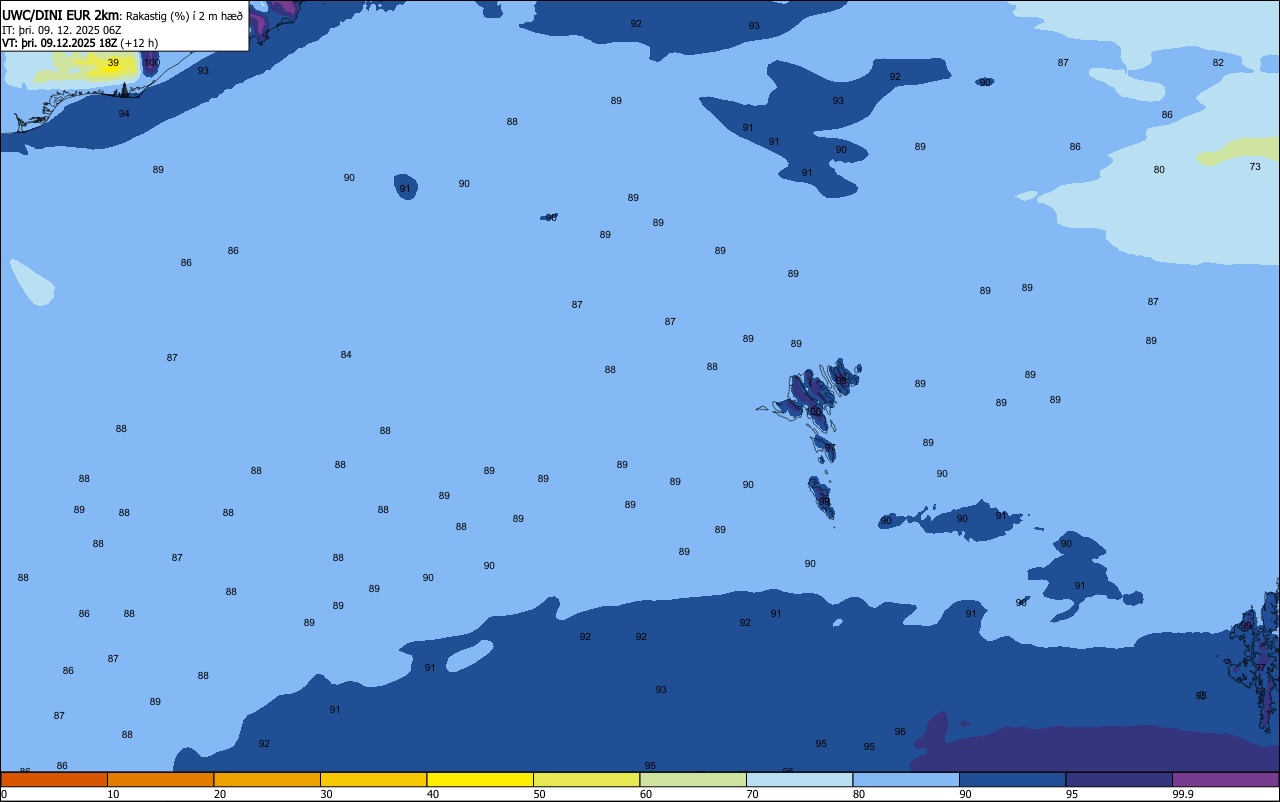This screenshot has width=1280, height=802.
Task: Select the light blue 80–90 legend swatch
Action: (x=906, y=779)
